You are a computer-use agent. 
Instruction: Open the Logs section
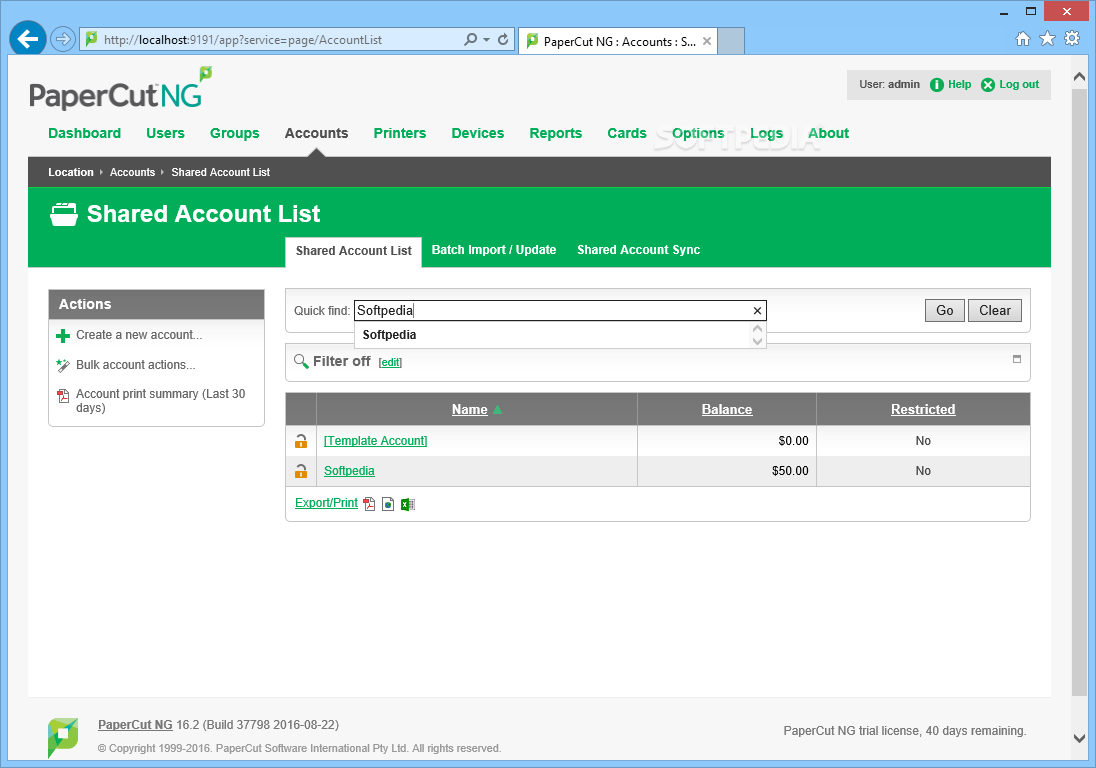(766, 133)
